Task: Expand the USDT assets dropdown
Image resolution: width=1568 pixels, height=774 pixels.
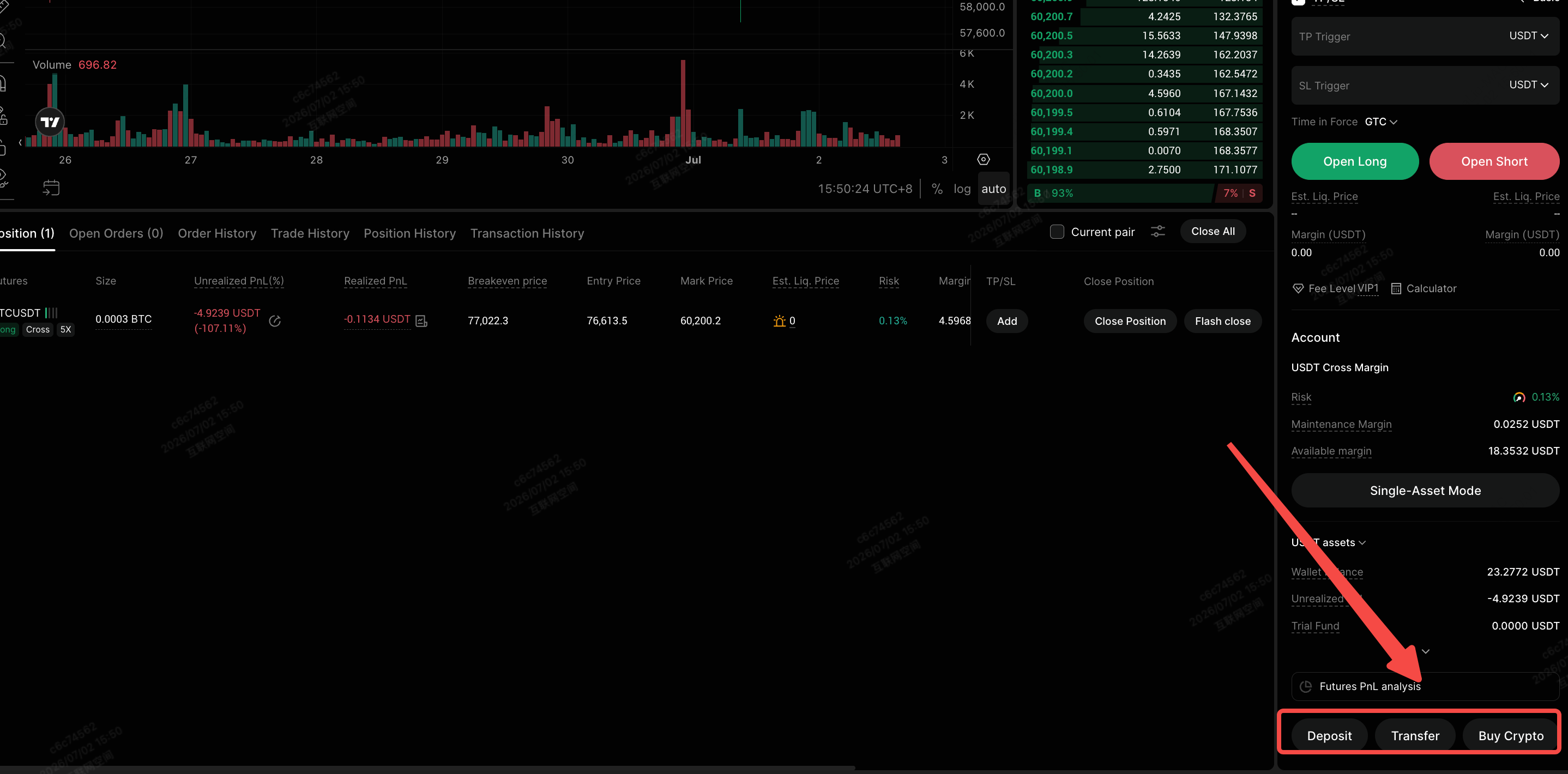Action: click(x=1329, y=542)
